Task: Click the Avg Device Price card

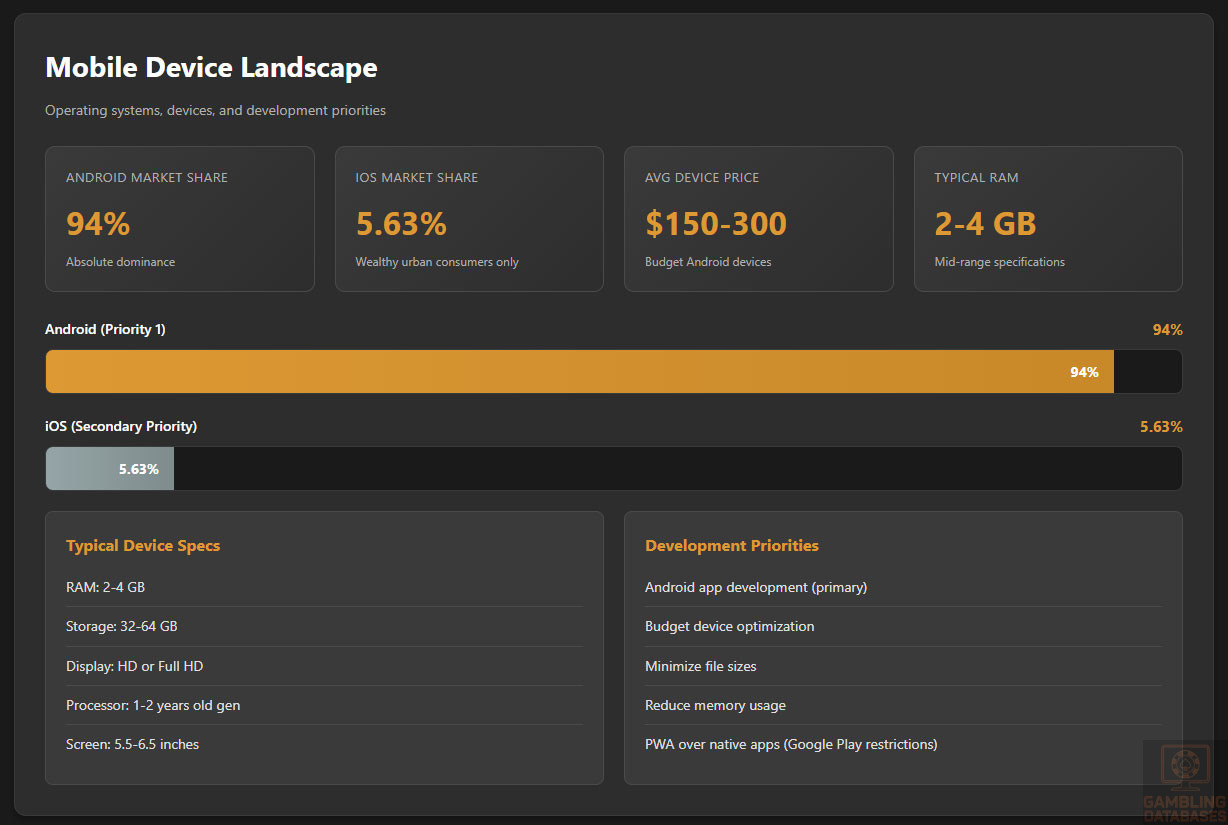Action: tap(758, 219)
